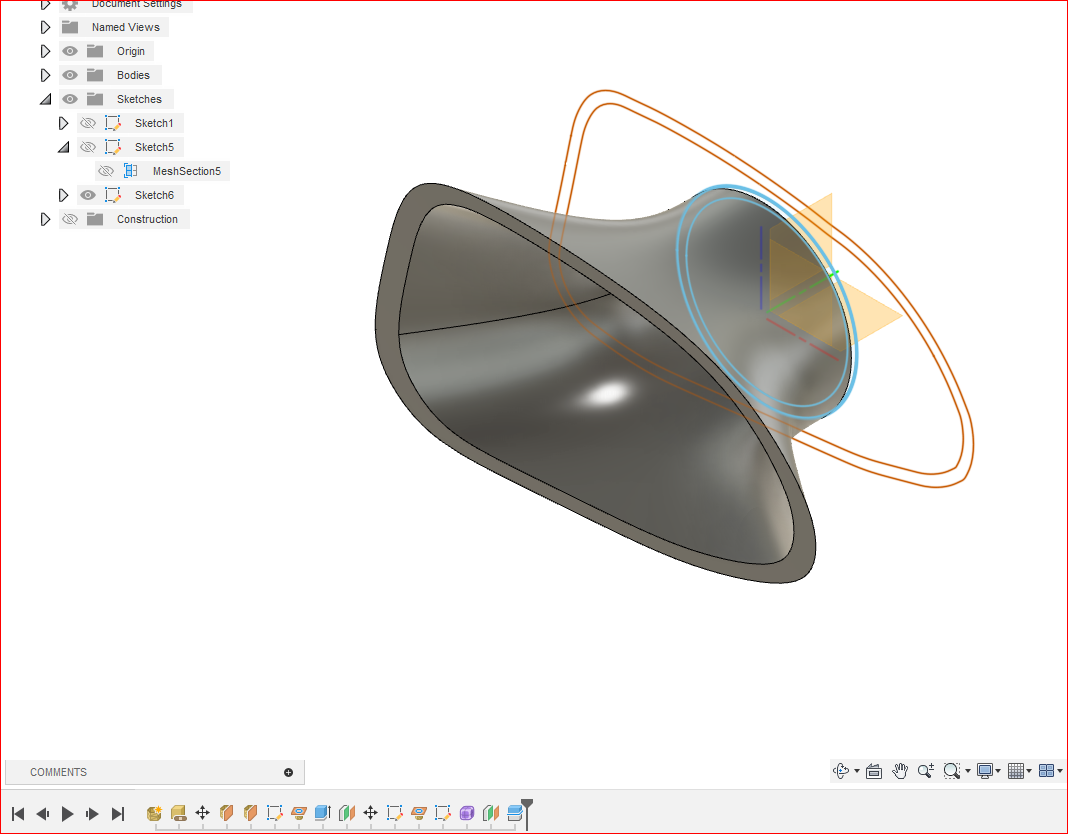Image resolution: width=1068 pixels, height=834 pixels.
Task: Select the Orbit tool in the navigation bar
Action: click(x=840, y=770)
